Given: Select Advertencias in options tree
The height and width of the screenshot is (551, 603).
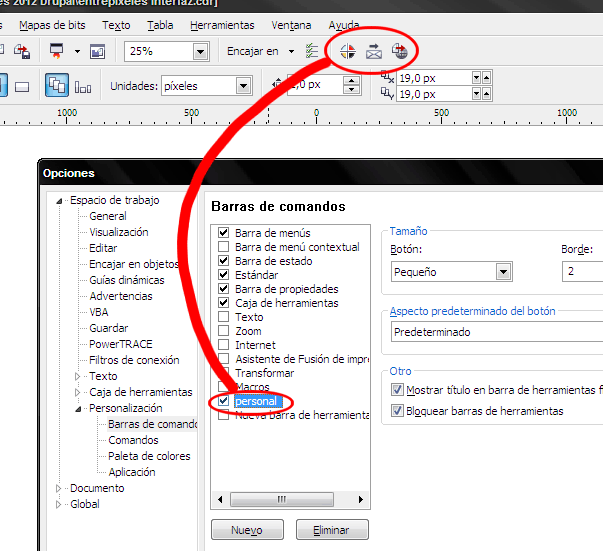Looking at the screenshot, I should point(121,296).
